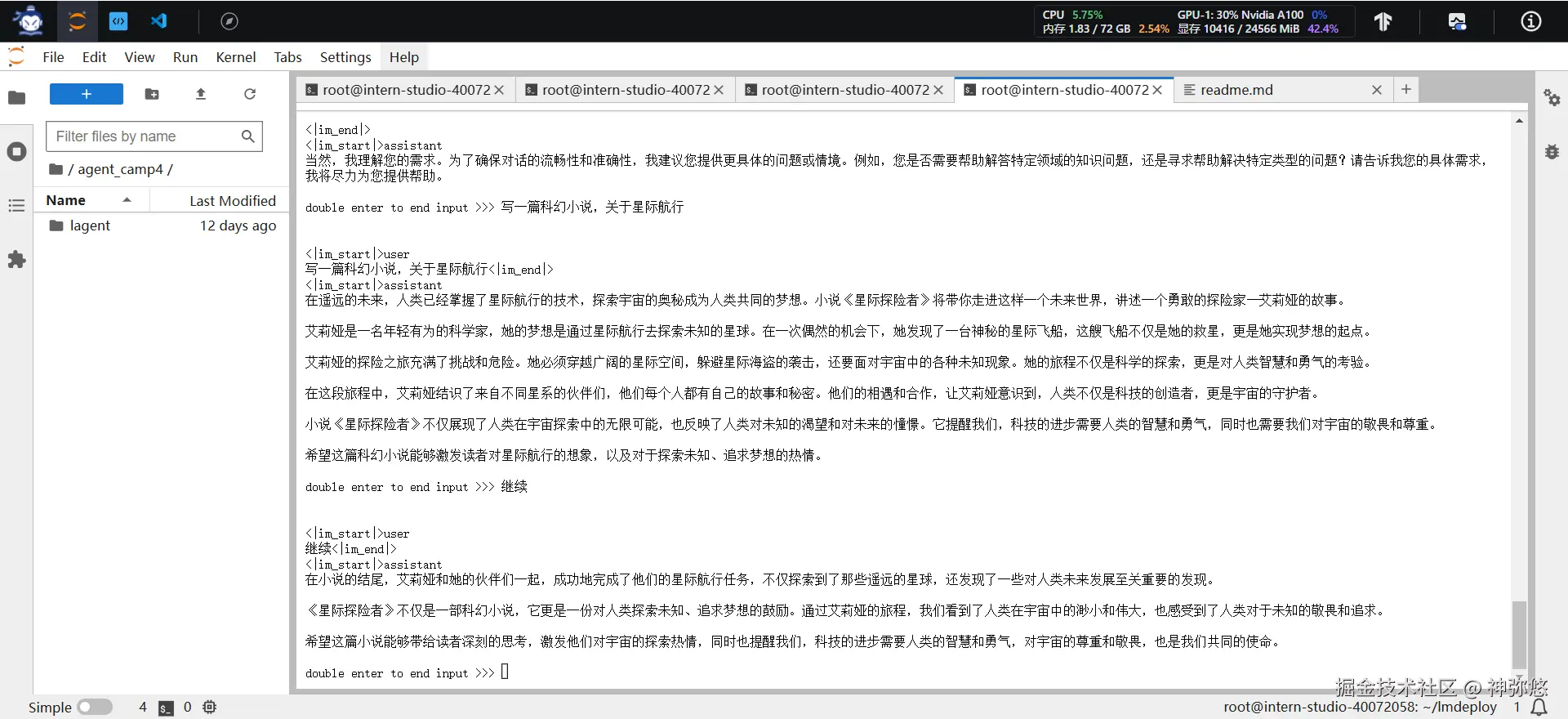Viewport: 1568px width, 719px height.
Task: Click the root folder icon in breadcrumb
Action: 56,169
